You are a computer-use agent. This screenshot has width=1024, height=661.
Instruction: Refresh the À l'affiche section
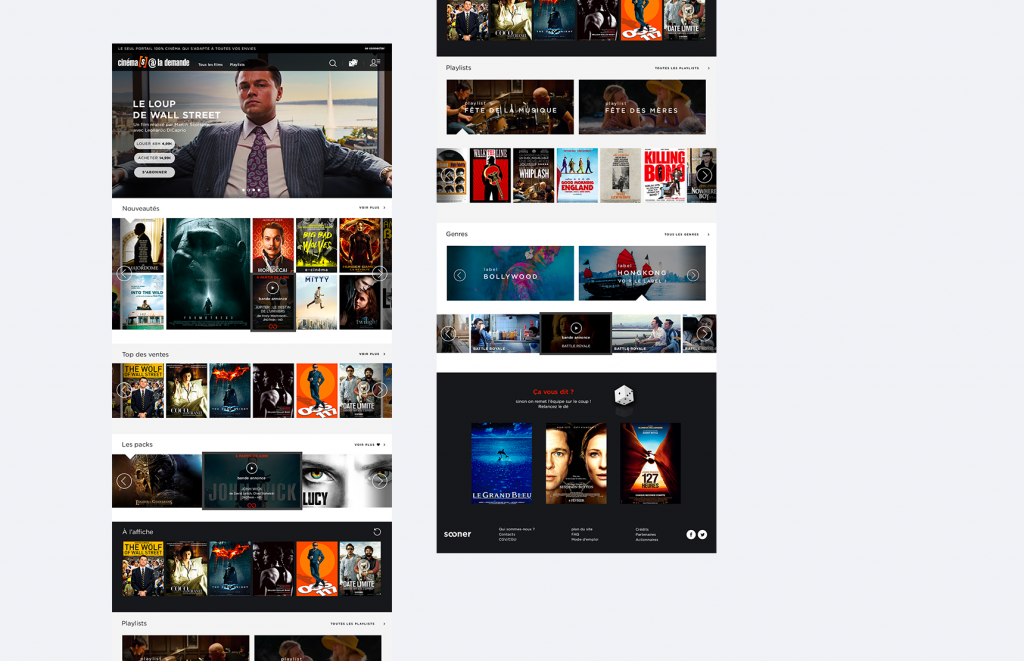[x=377, y=532]
